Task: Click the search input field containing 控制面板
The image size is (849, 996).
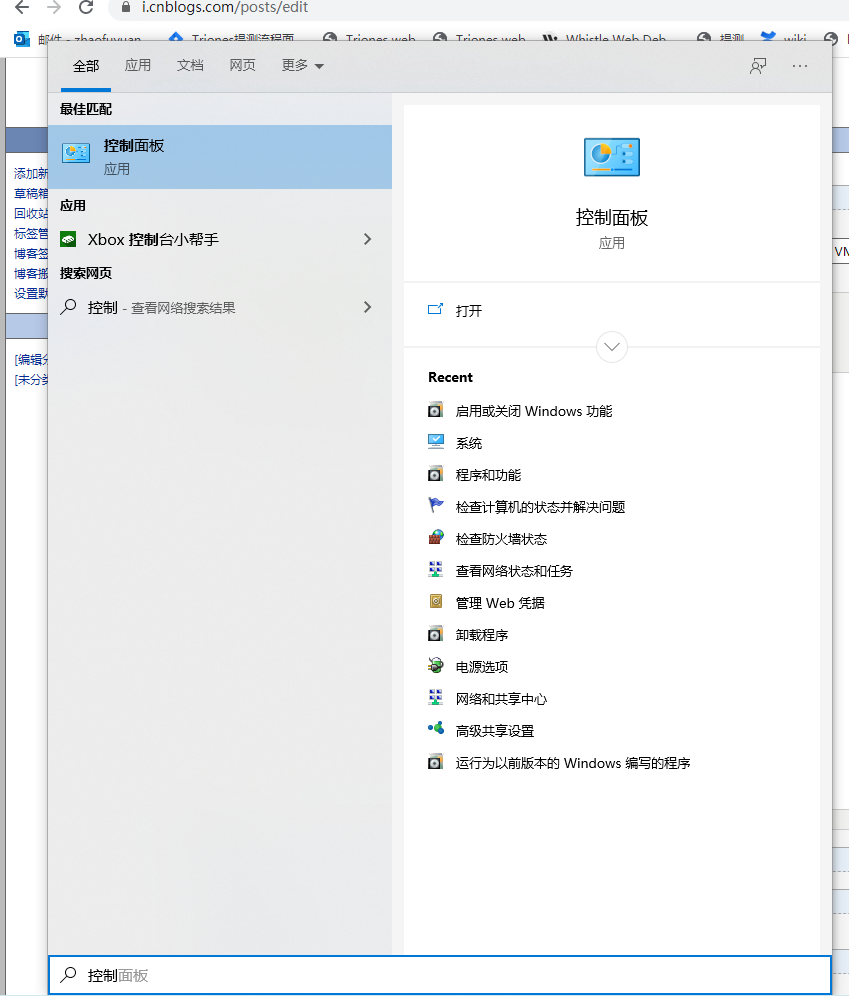Action: [439, 975]
